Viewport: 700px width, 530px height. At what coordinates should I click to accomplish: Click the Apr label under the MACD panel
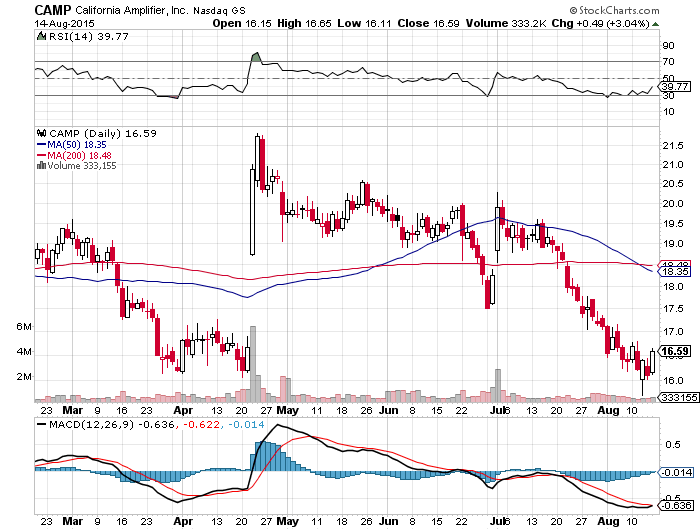(x=183, y=521)
